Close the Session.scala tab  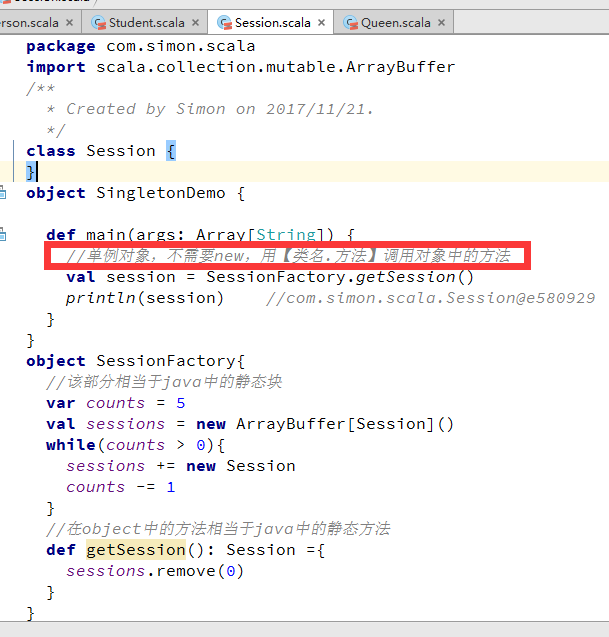pyautogui.click(x=321, y=23)
